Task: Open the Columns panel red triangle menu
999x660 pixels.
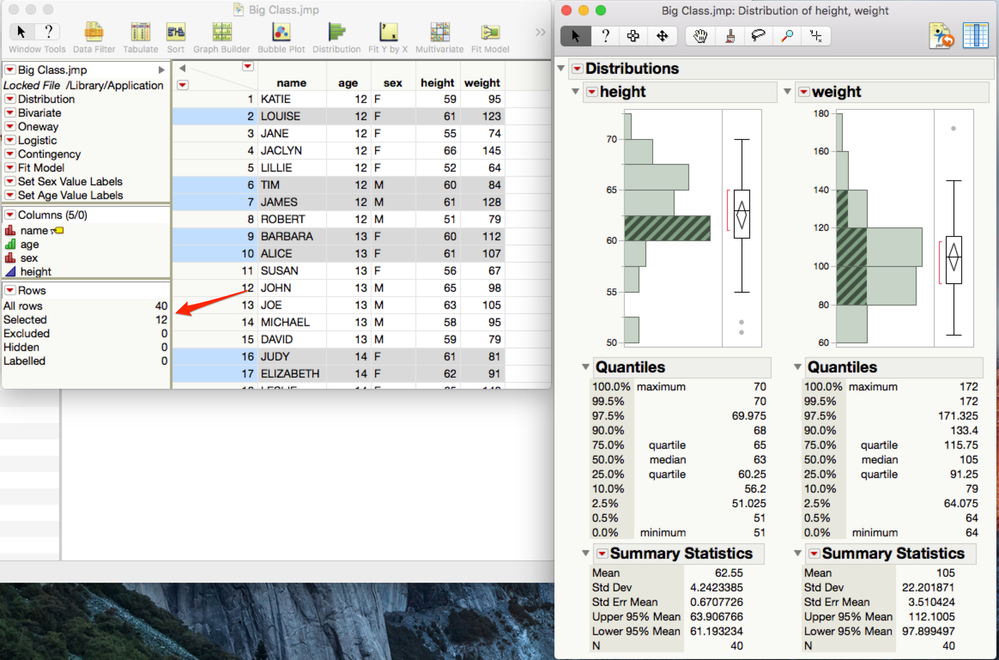Action: point(10,215)
